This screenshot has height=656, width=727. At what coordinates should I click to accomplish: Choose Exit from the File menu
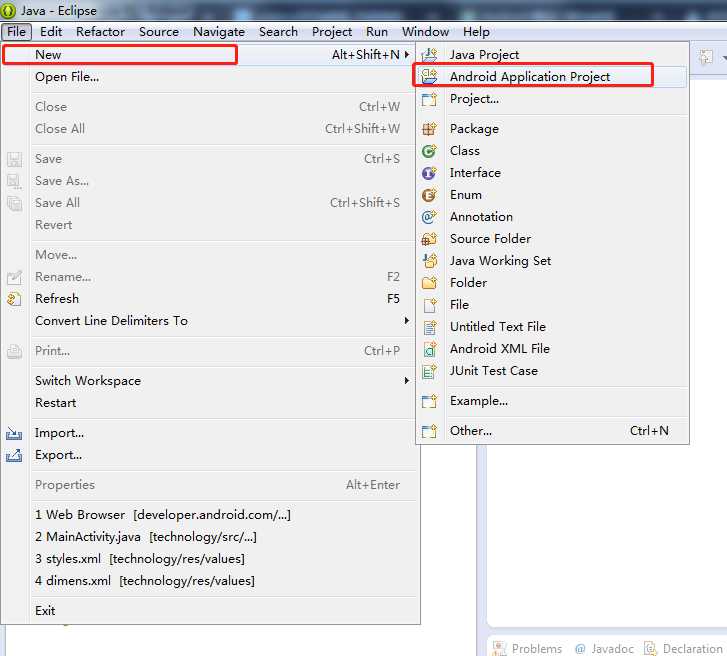tap(210, 611)
